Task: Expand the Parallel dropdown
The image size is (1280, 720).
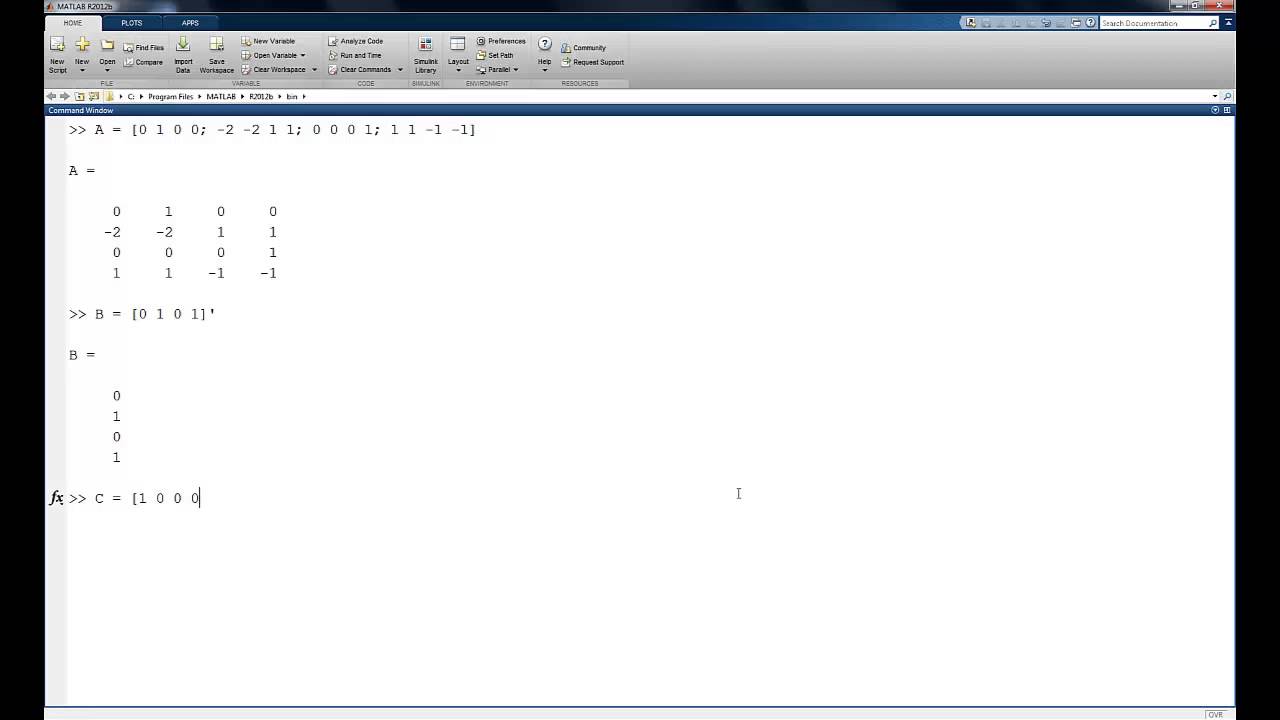Action: [498, 70]
